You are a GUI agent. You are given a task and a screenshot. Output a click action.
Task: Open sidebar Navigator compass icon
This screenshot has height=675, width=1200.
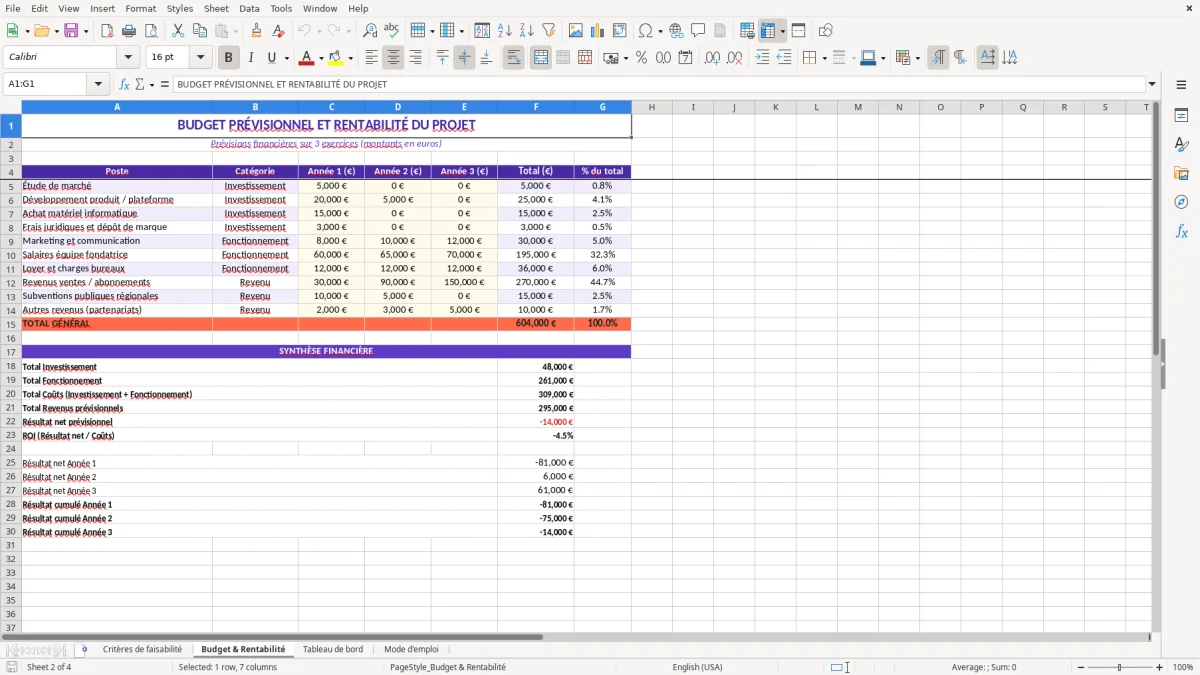point(1181,202)
